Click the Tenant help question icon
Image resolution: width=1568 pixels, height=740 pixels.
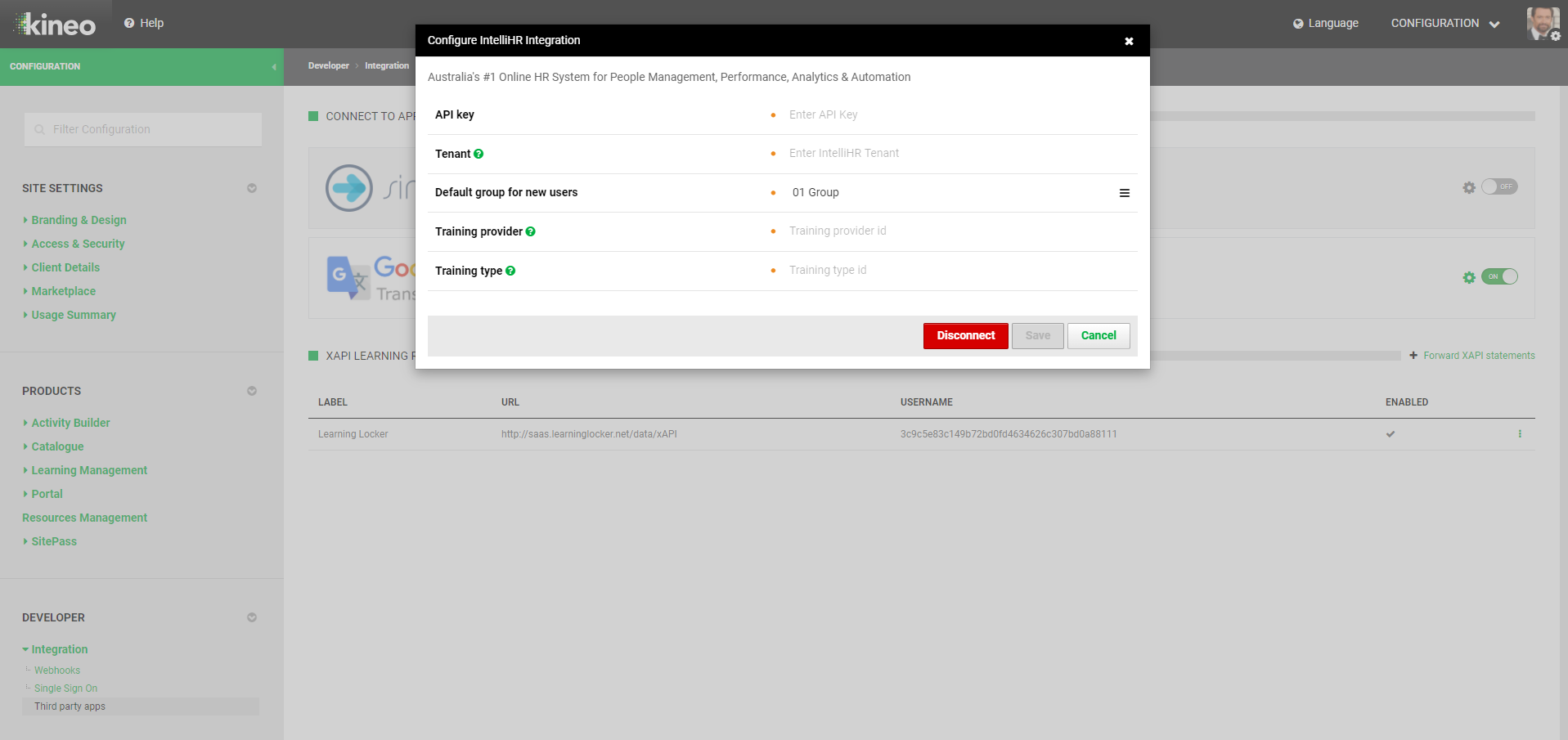[x=478, y=154]
